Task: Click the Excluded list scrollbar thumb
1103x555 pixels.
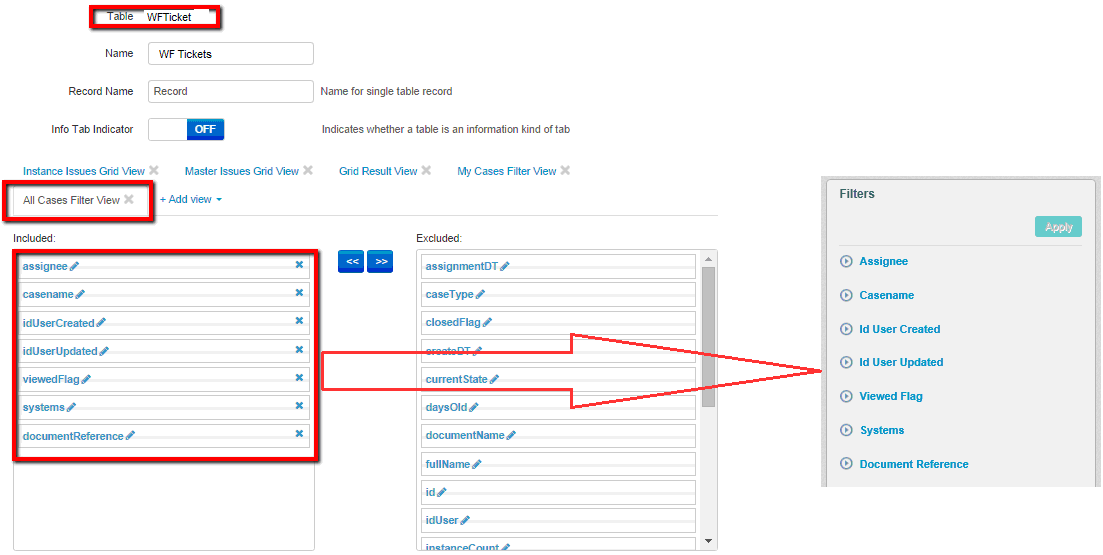Action: (x=709, y=335)
